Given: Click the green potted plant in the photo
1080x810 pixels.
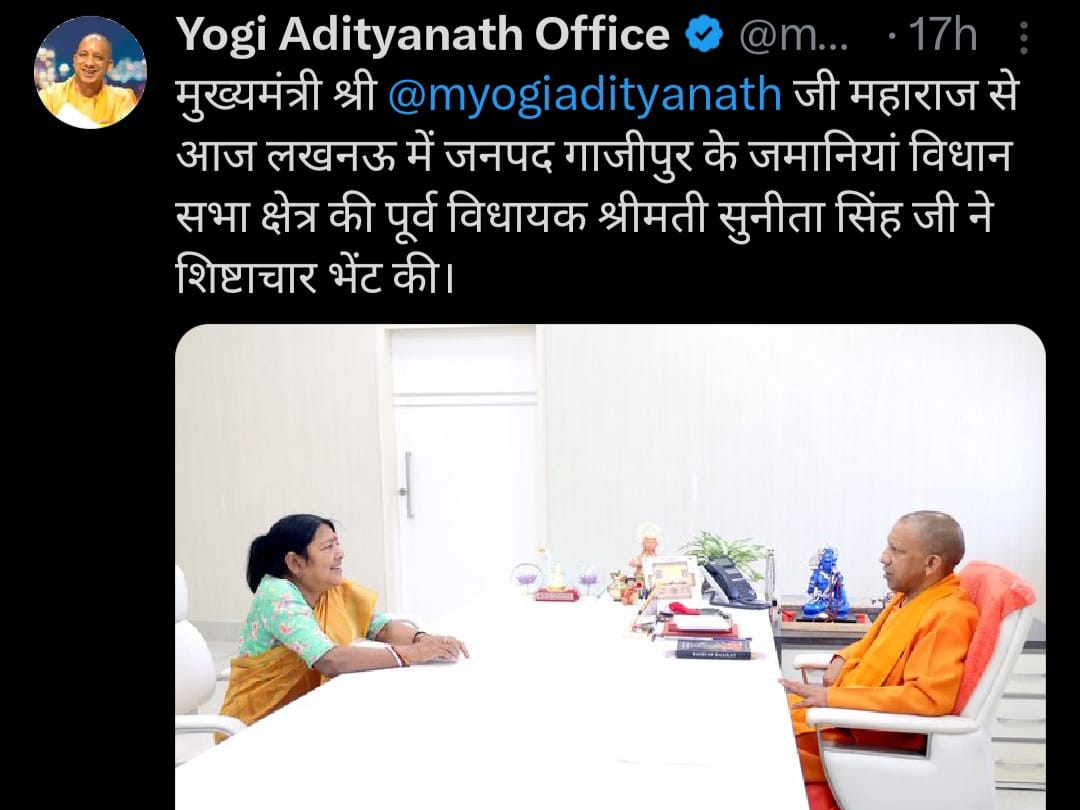Looking at the screenshot, I should pos(725,550).
